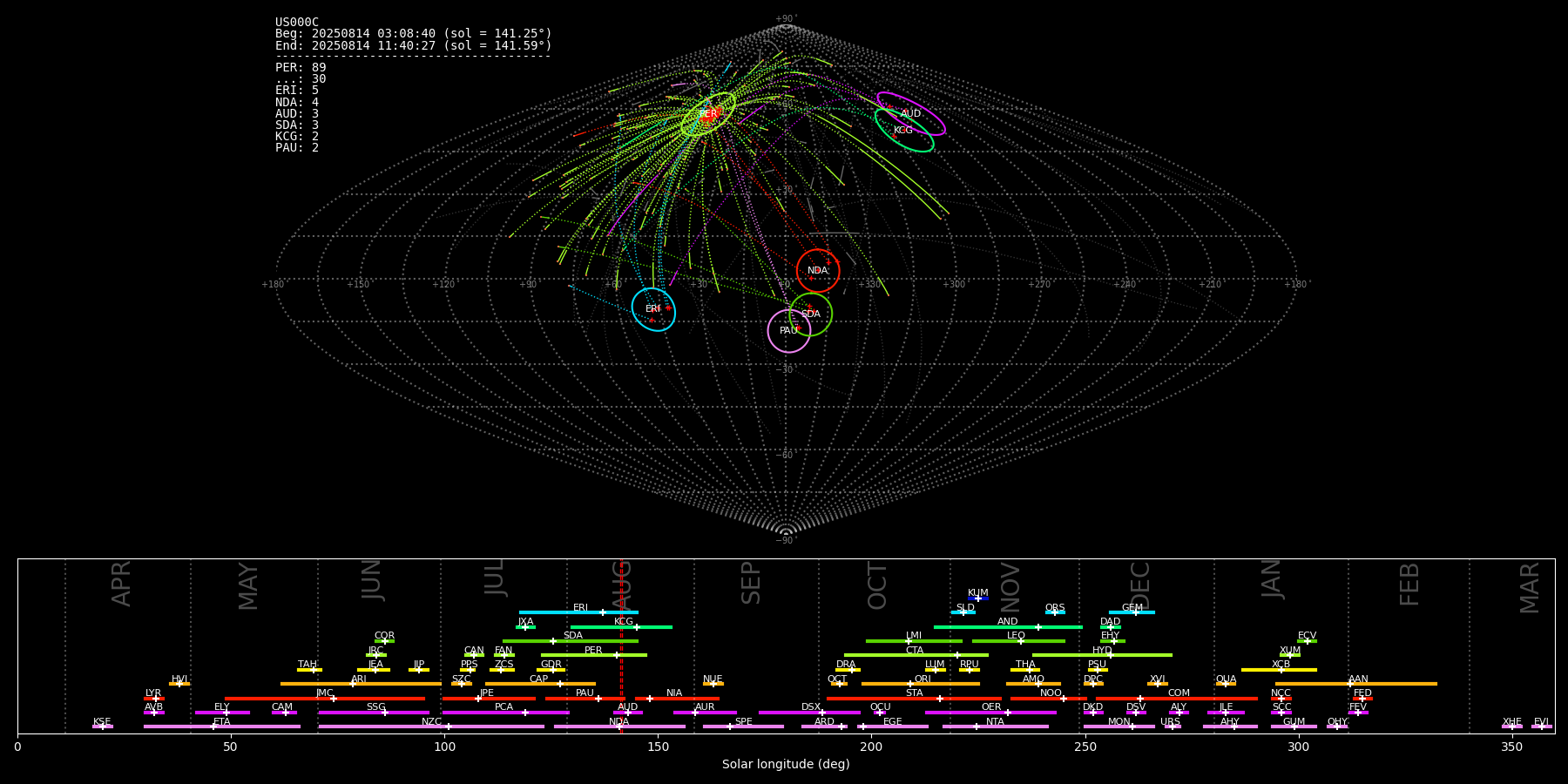
Task: Click the PCA shower bar in timeline
Action: click(505, 713)
